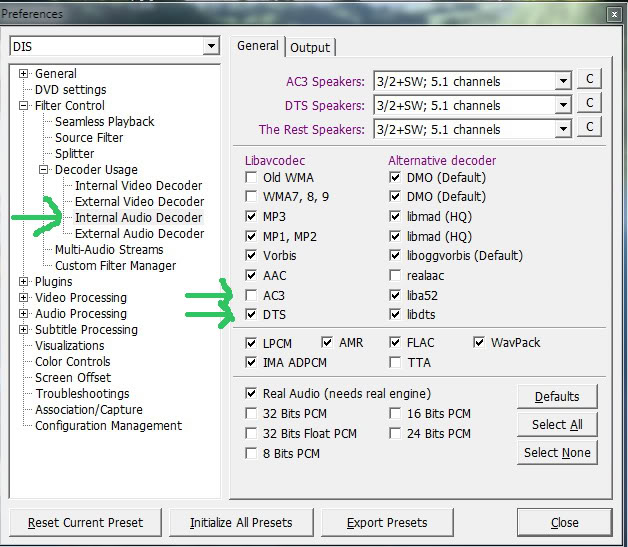Open the DIS preset dropdown
The width and height of the screenshot is (628, 547).
coord(209,46)
